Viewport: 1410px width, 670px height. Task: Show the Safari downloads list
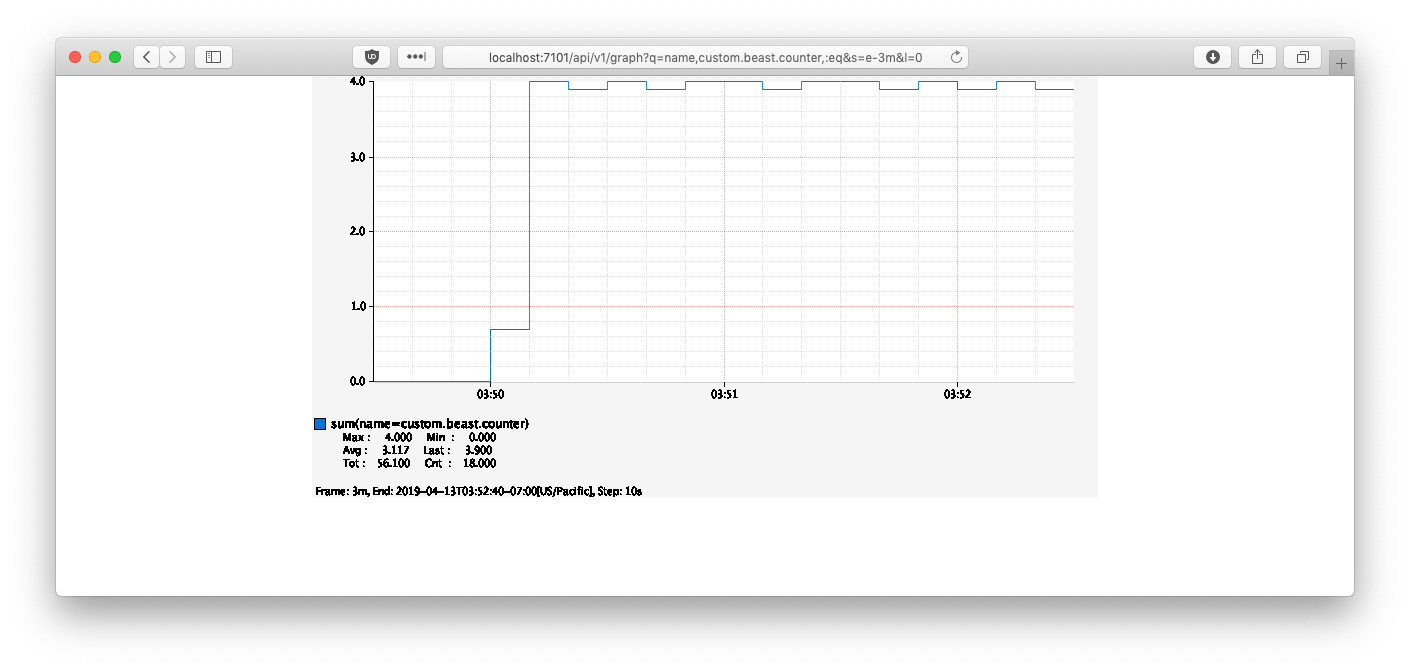coord(1212,57)
